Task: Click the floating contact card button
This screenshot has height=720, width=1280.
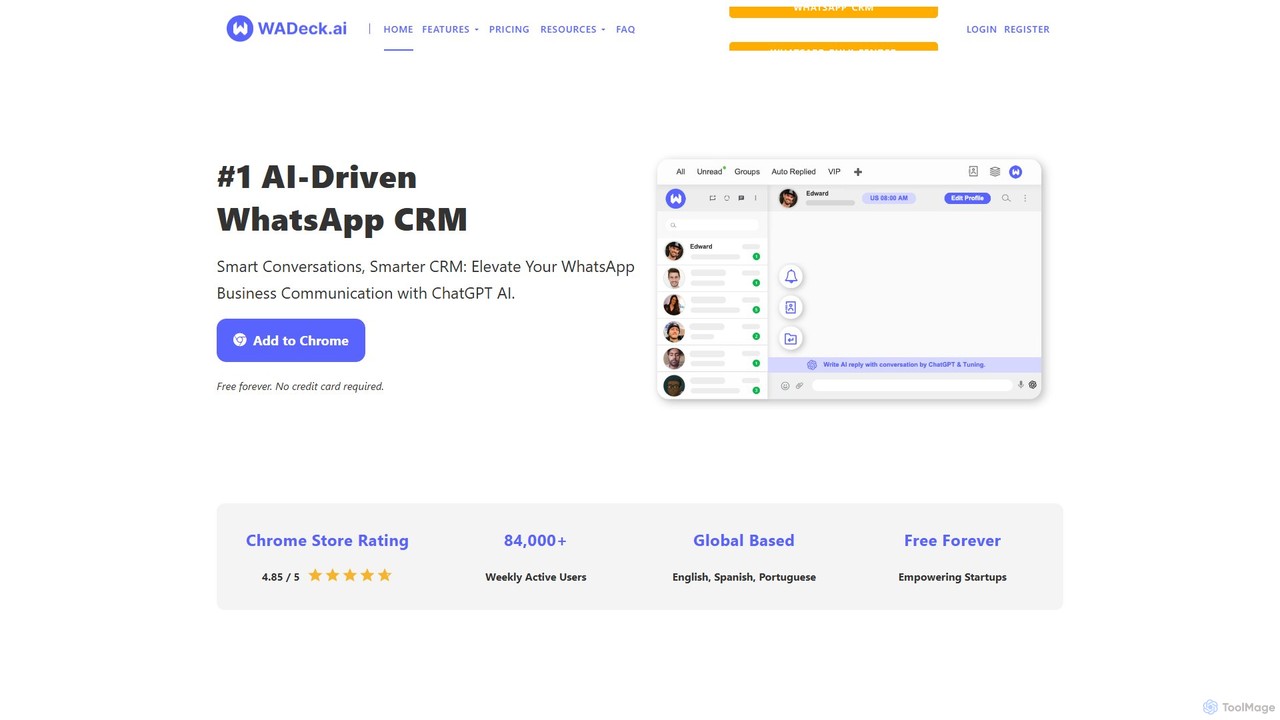Action: [791, 307]
